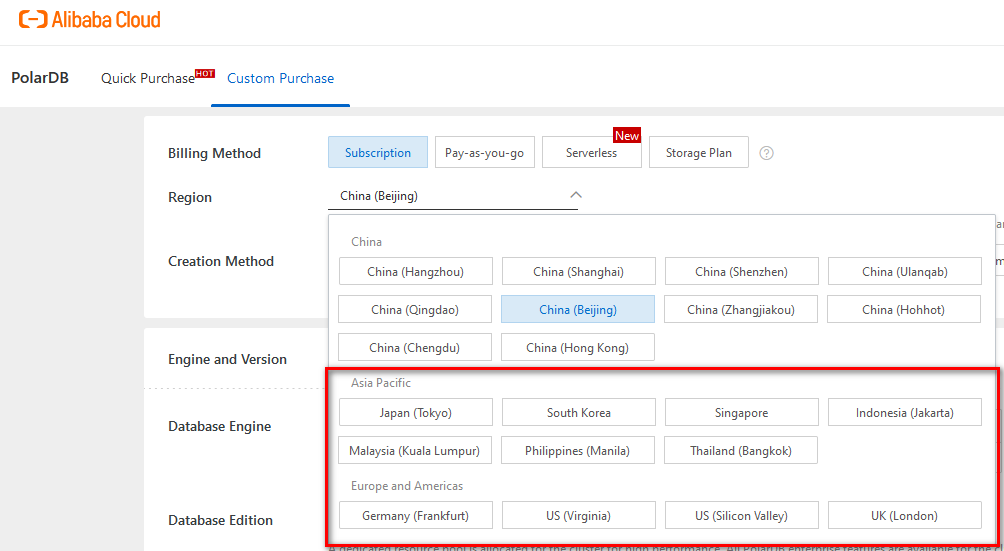Choose China (Shanghai) region
This screenshot has width=1004, height=551.
[578, 271]
